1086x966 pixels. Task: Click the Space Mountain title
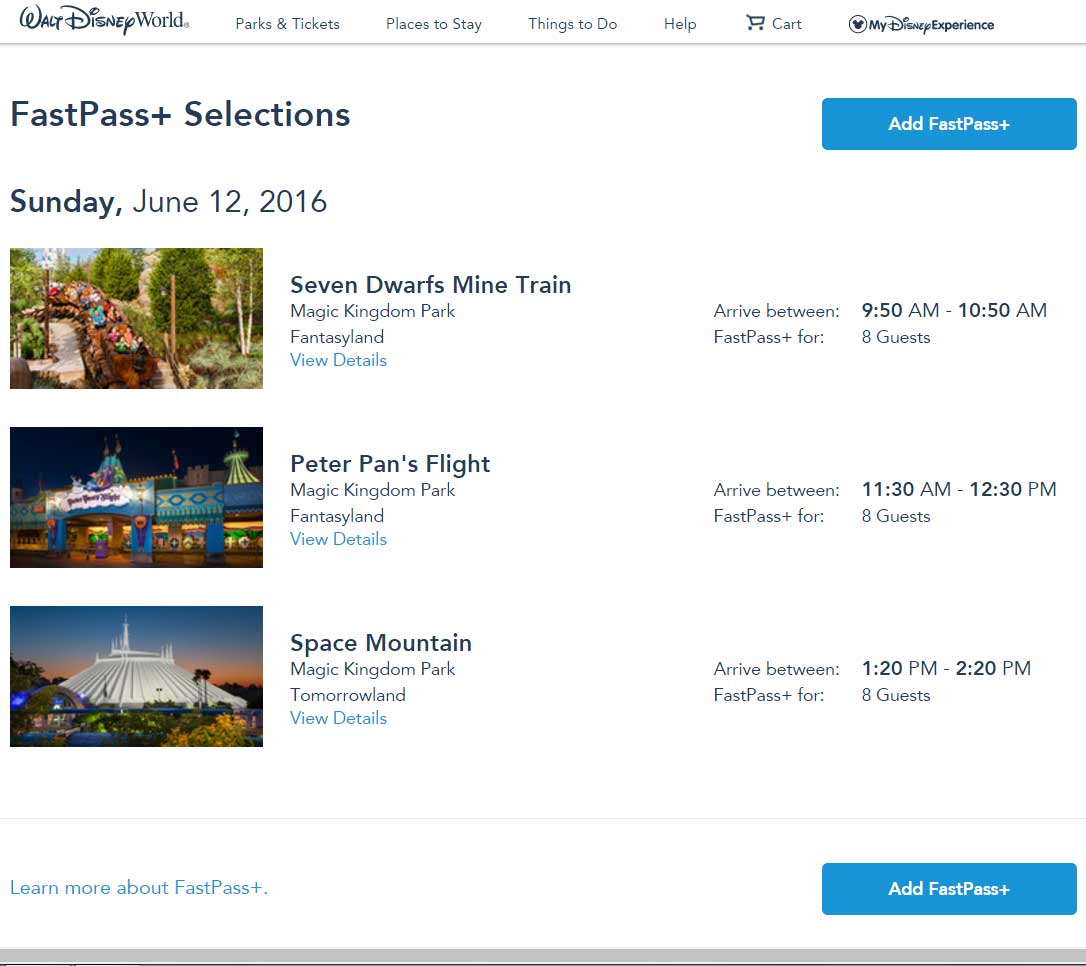[x=381, y=643]
